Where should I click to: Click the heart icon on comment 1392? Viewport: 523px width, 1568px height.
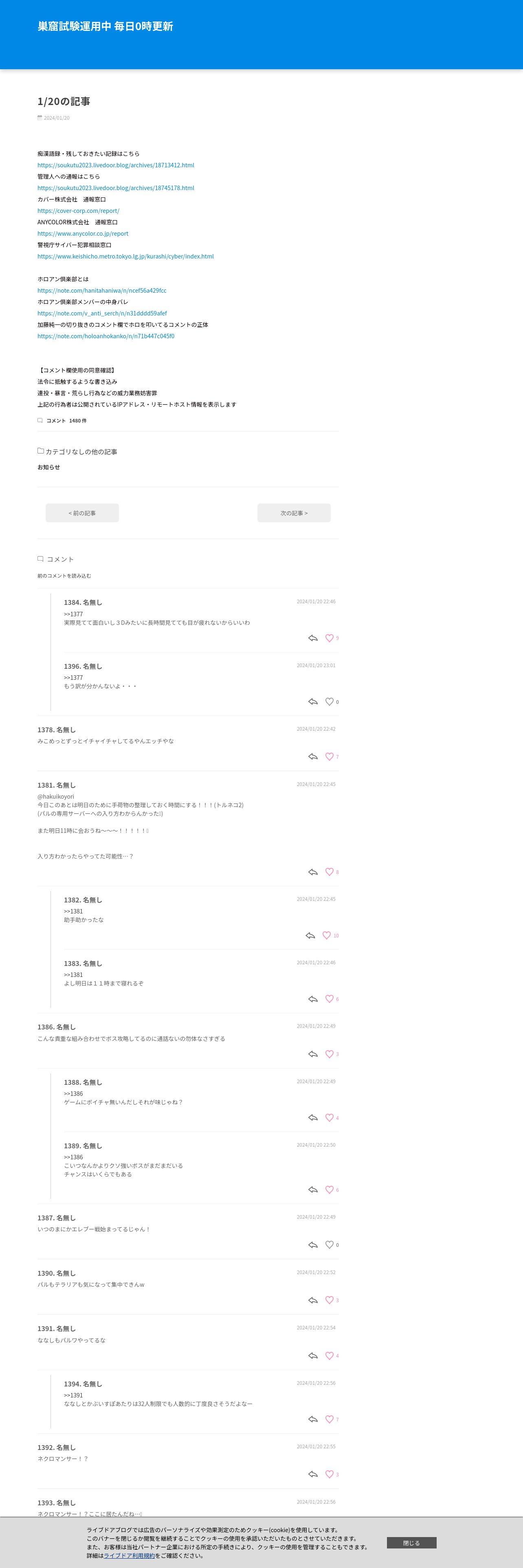(x=330, y=1474)
